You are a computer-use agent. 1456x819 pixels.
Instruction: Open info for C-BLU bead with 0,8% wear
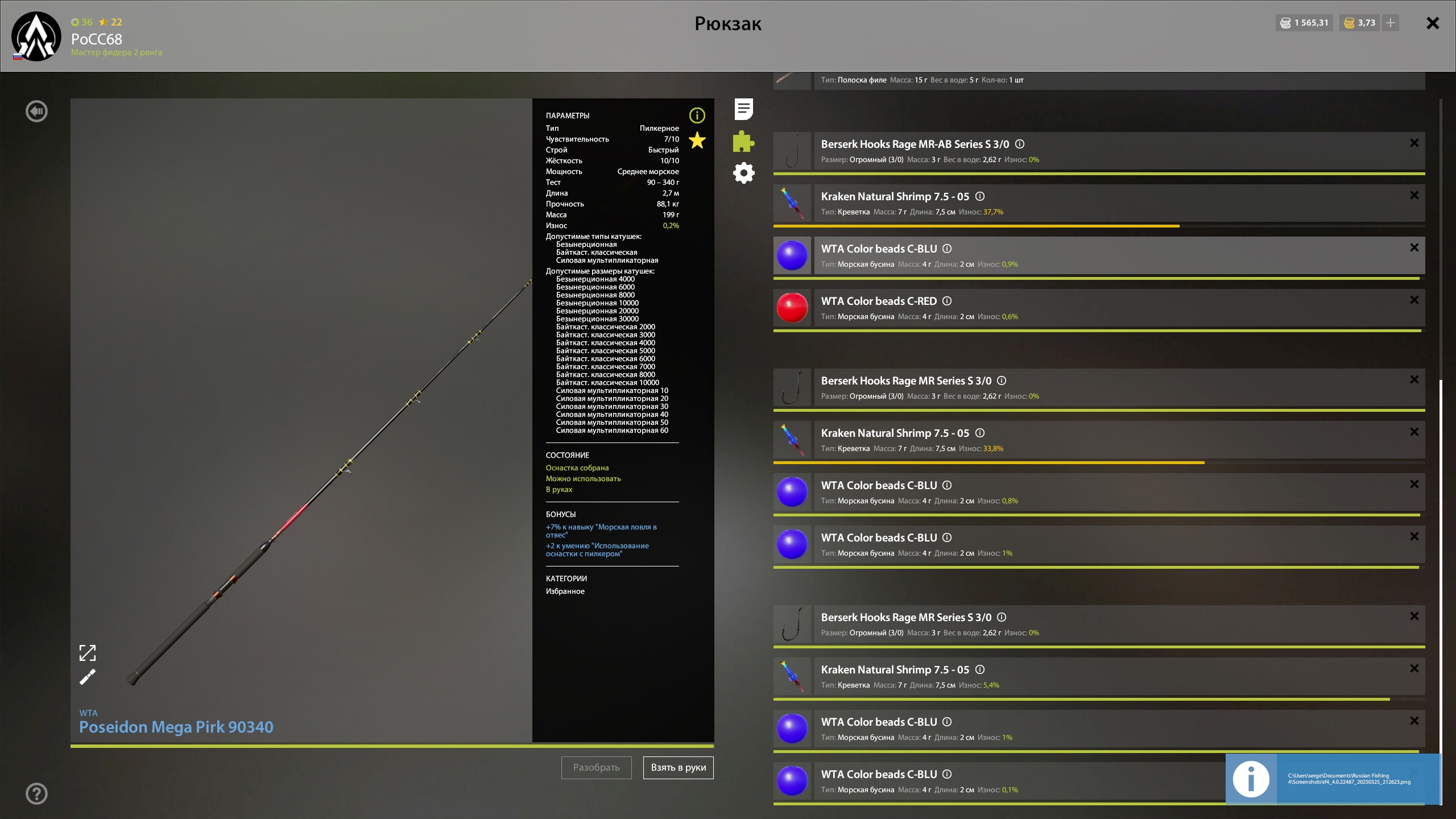(x=947, y=486)
